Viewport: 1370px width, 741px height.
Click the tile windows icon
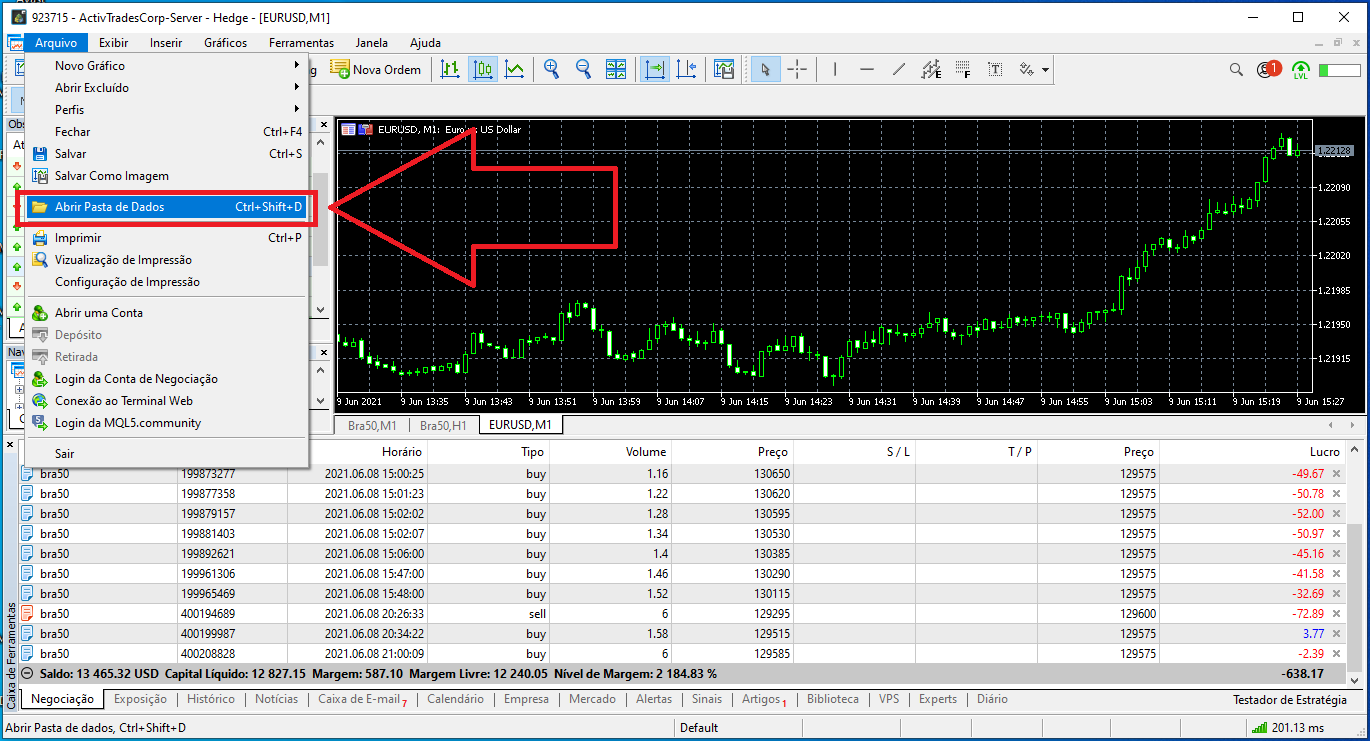tap(616, 70)
